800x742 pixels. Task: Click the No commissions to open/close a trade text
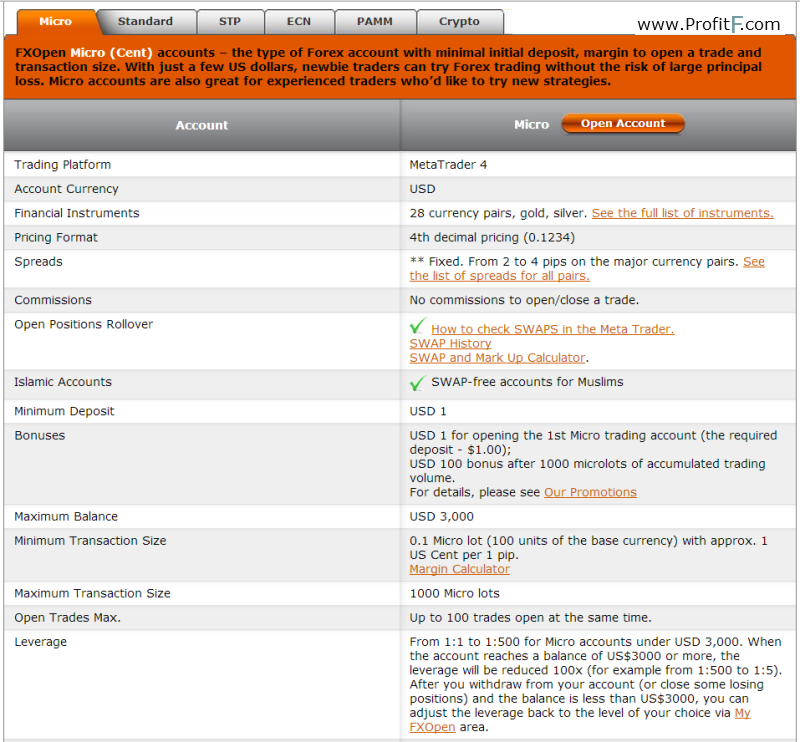coord(524,300)
